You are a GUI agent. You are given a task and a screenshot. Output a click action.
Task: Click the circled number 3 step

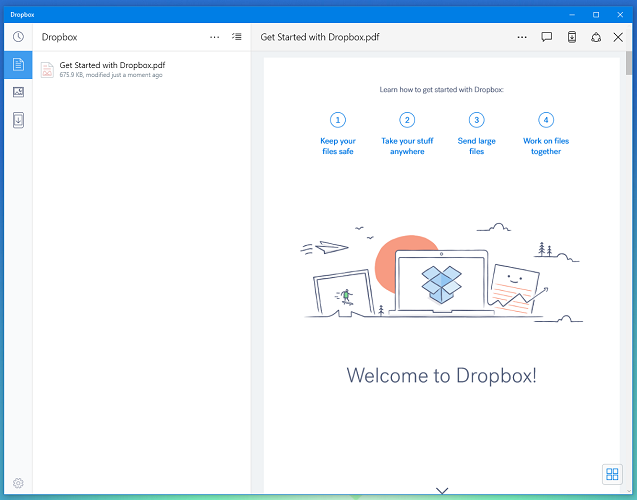[477, 120]
